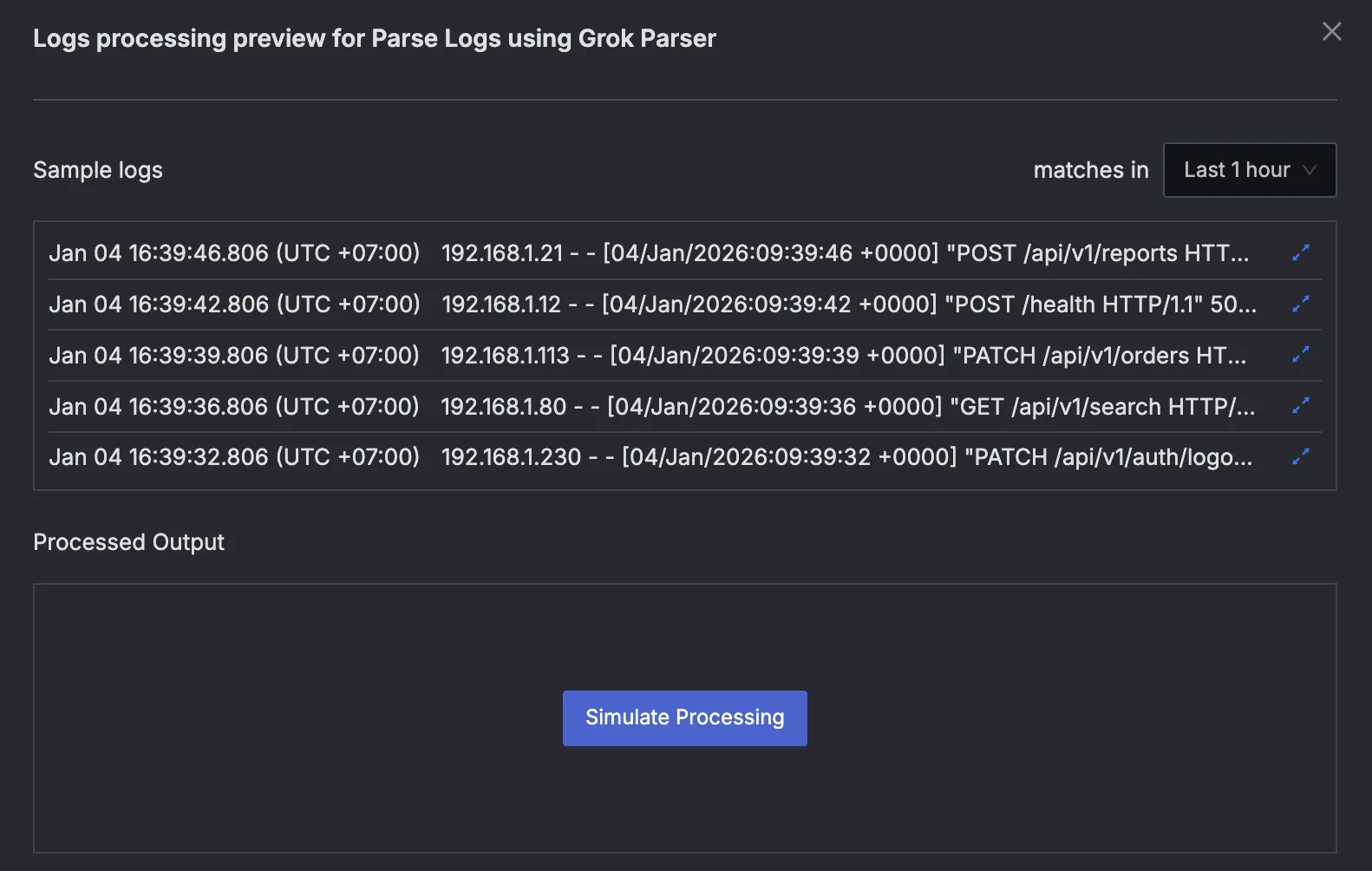Click the PATCH /api/v1/auth log message
Screen dimensions: 1372x871
846,457
